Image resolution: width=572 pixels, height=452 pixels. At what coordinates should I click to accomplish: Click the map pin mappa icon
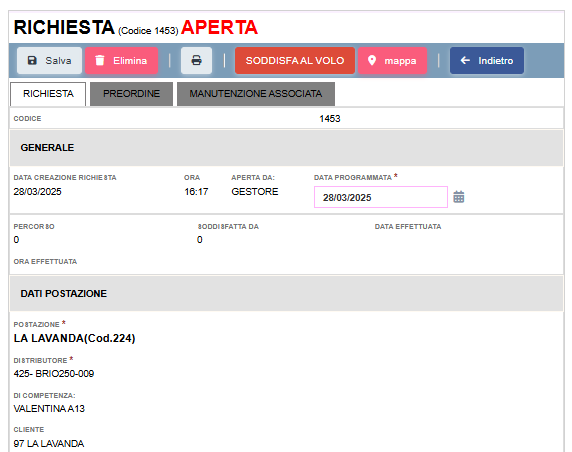coord(372,61)
